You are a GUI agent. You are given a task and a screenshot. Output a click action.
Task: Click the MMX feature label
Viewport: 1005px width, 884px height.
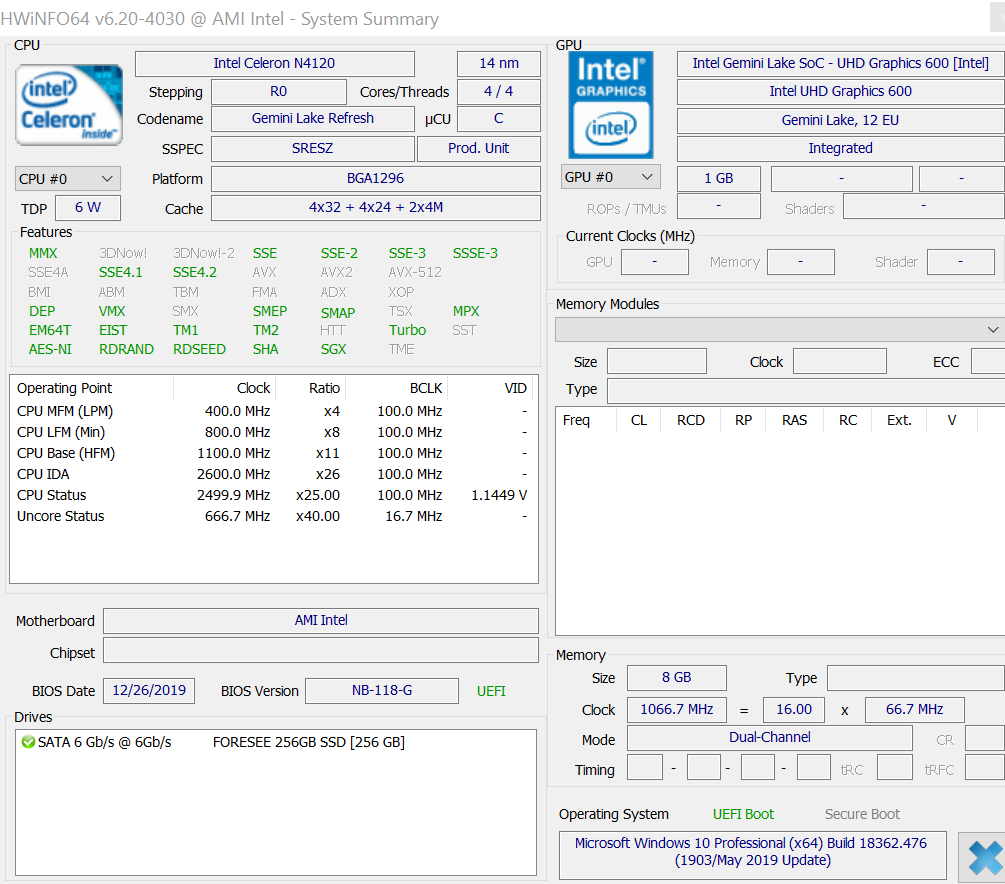pos(43,253)
